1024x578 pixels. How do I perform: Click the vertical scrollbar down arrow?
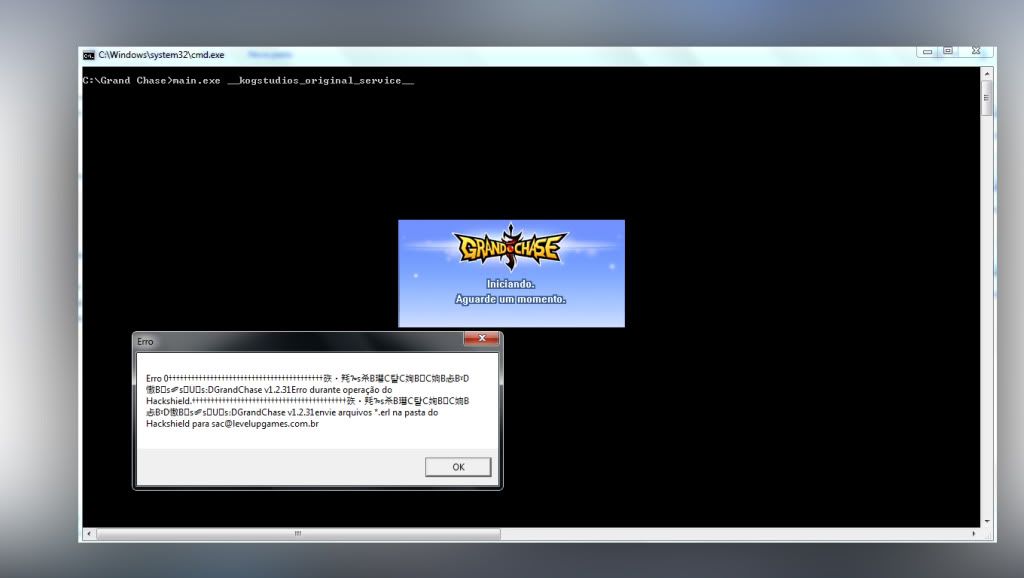tap(987, 521)
